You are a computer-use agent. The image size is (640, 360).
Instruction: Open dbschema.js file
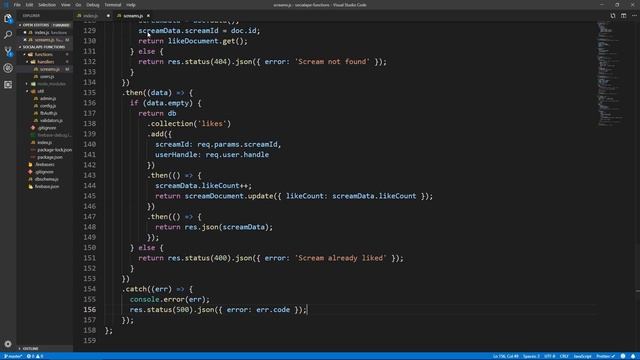pos(46,179)
